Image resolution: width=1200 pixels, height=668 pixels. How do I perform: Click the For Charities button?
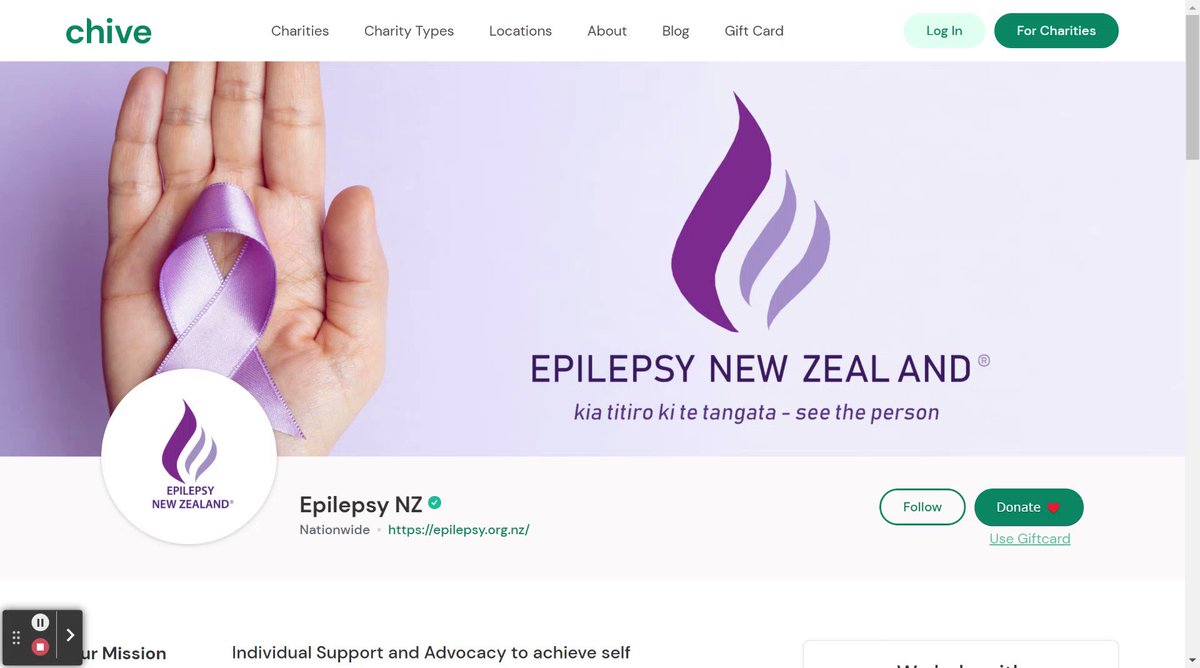[x=1056, y=31]
